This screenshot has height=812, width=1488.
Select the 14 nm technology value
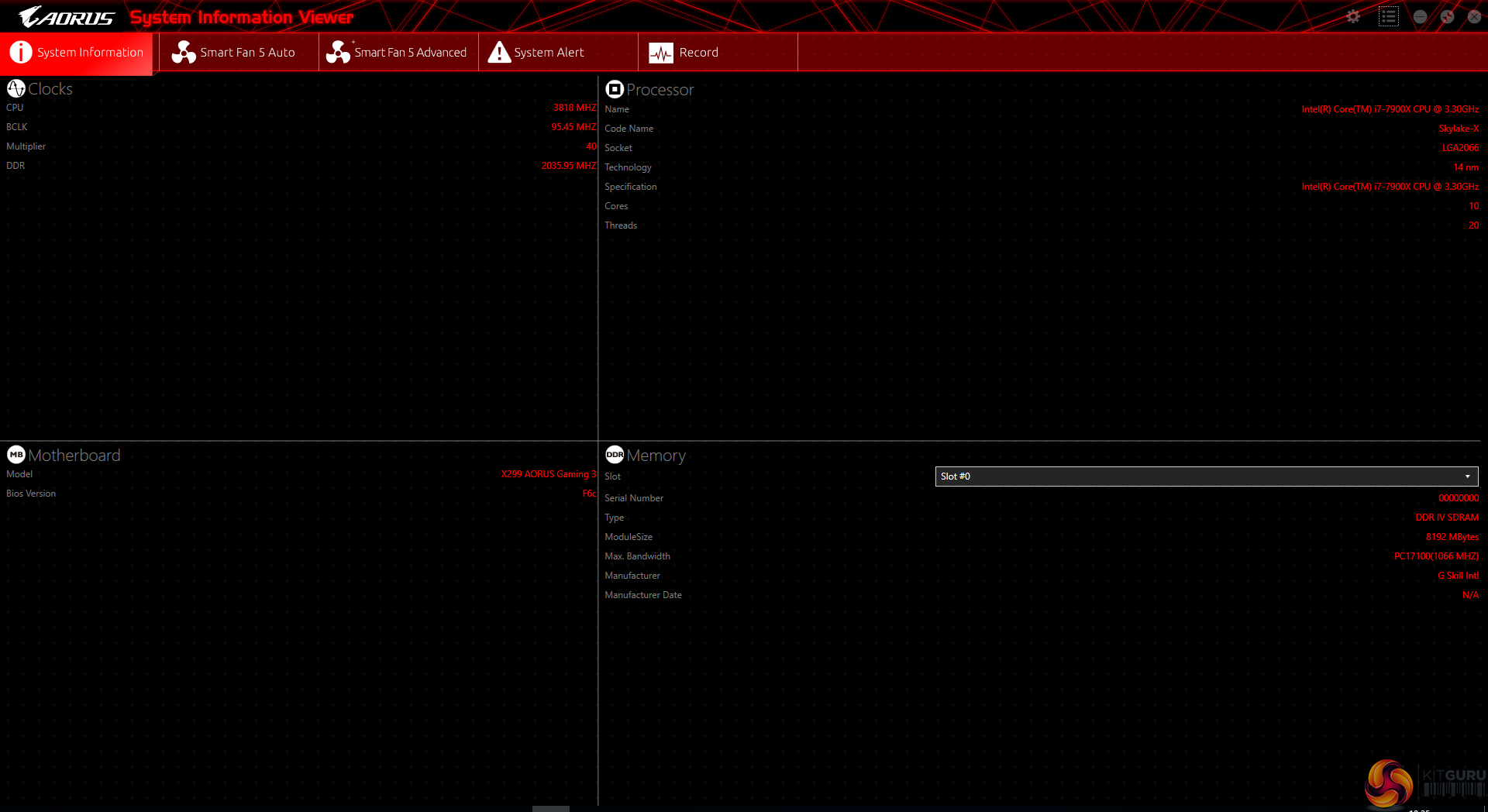tap(1466, 167)
